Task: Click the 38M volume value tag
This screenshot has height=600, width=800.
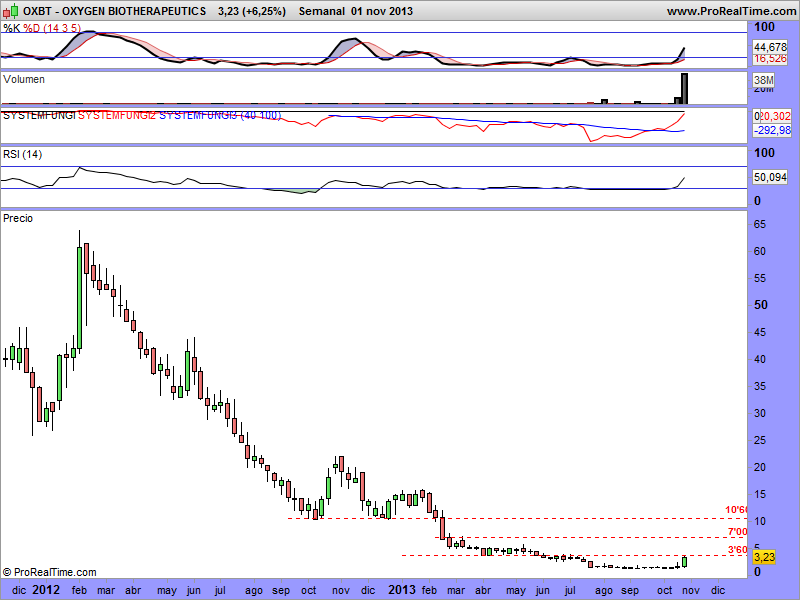Action: [x=764, y=80]
